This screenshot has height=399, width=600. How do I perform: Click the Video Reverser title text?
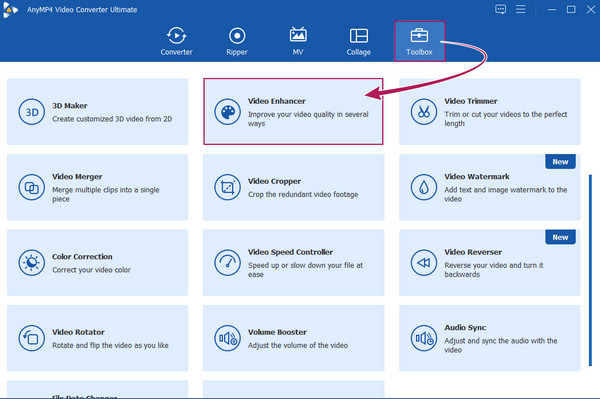(473, 252)
